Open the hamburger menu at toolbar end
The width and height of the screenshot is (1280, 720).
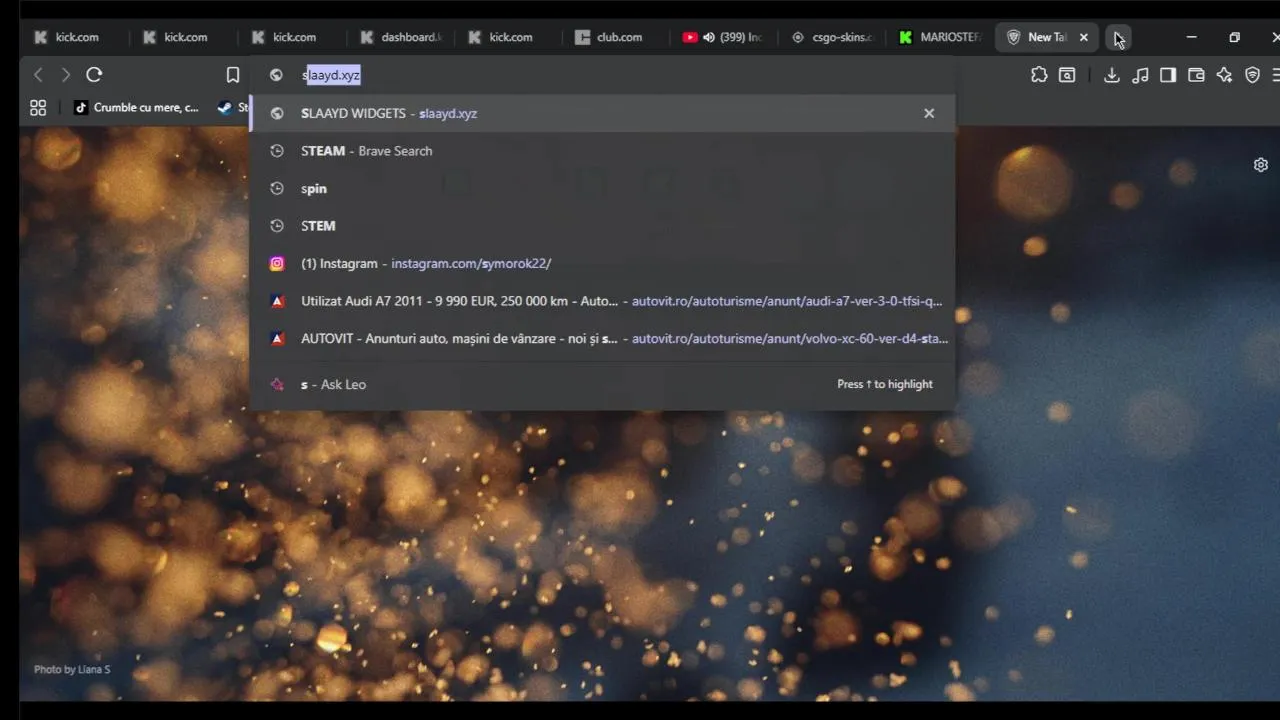[x=1275, y=75]
